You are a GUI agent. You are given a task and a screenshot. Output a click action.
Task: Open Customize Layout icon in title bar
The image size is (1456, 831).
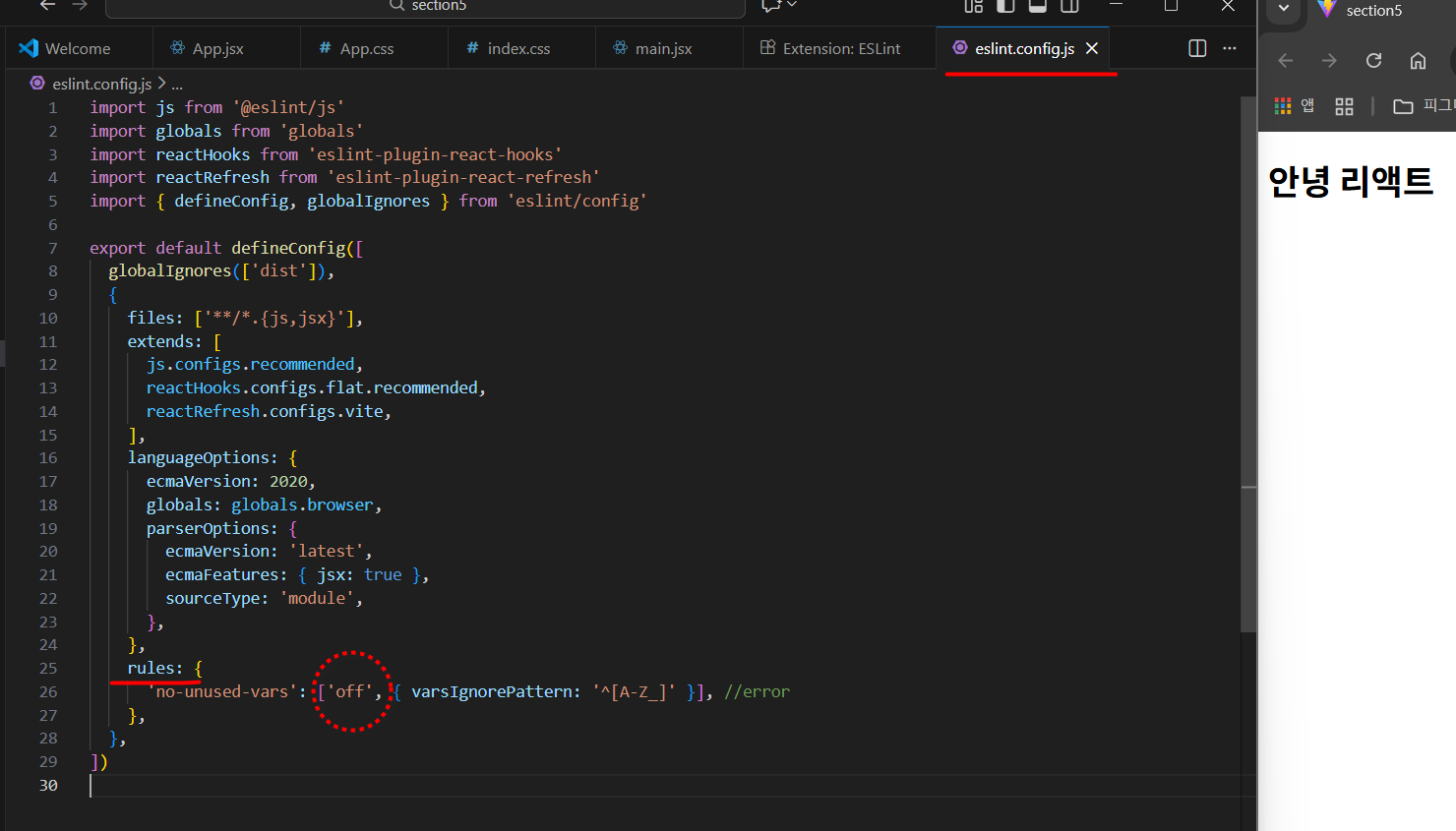[973, 6]
